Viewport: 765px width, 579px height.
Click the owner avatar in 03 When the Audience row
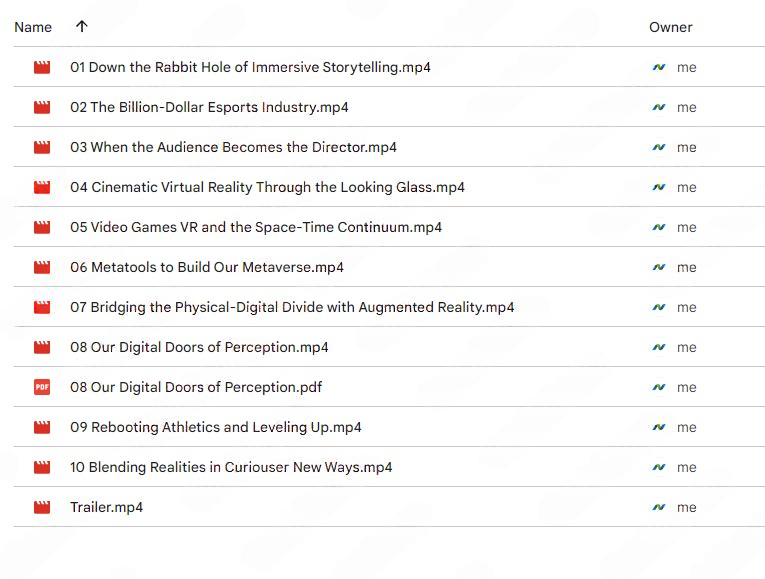[x=658, y=147]
